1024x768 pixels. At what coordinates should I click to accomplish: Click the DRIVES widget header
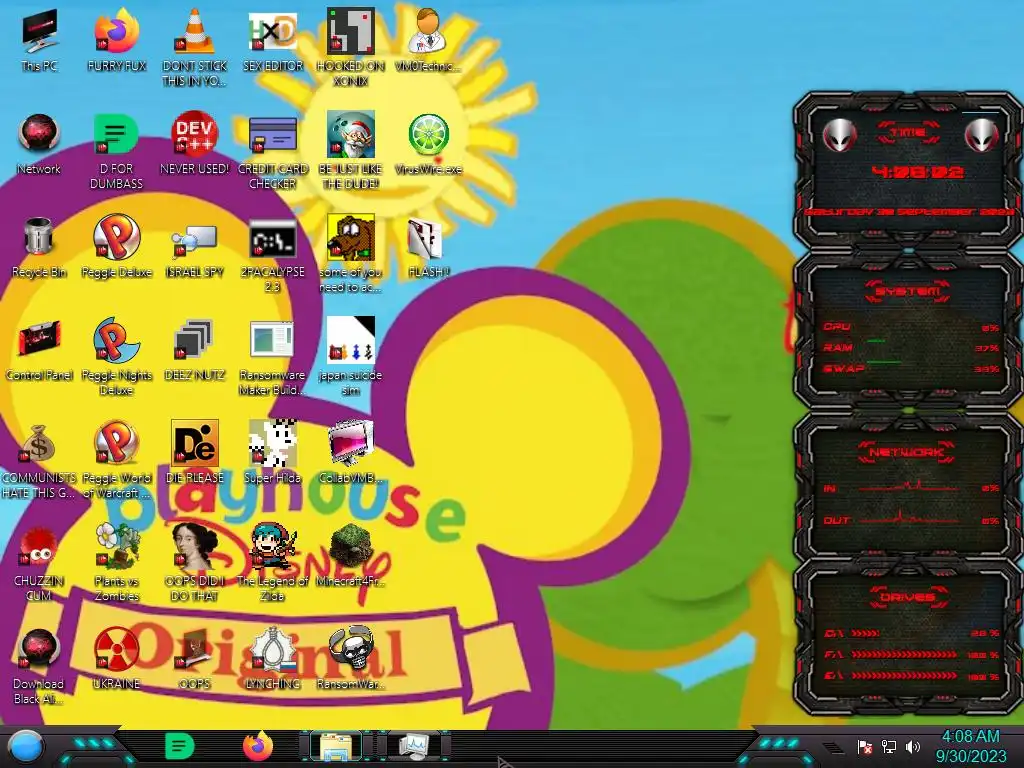click(907, 597)
